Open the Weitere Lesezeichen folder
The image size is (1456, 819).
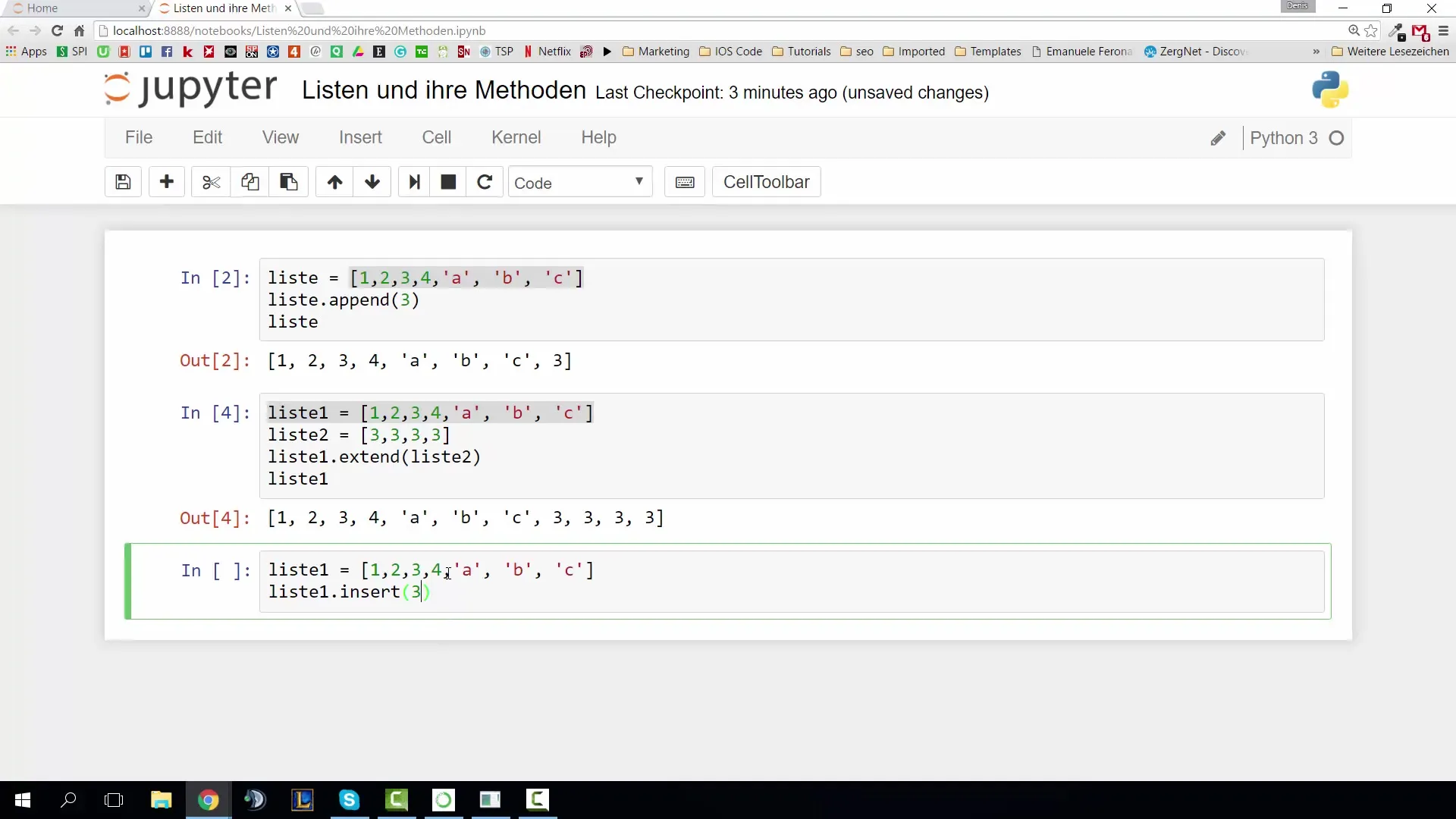click(x=1390, y=52)
